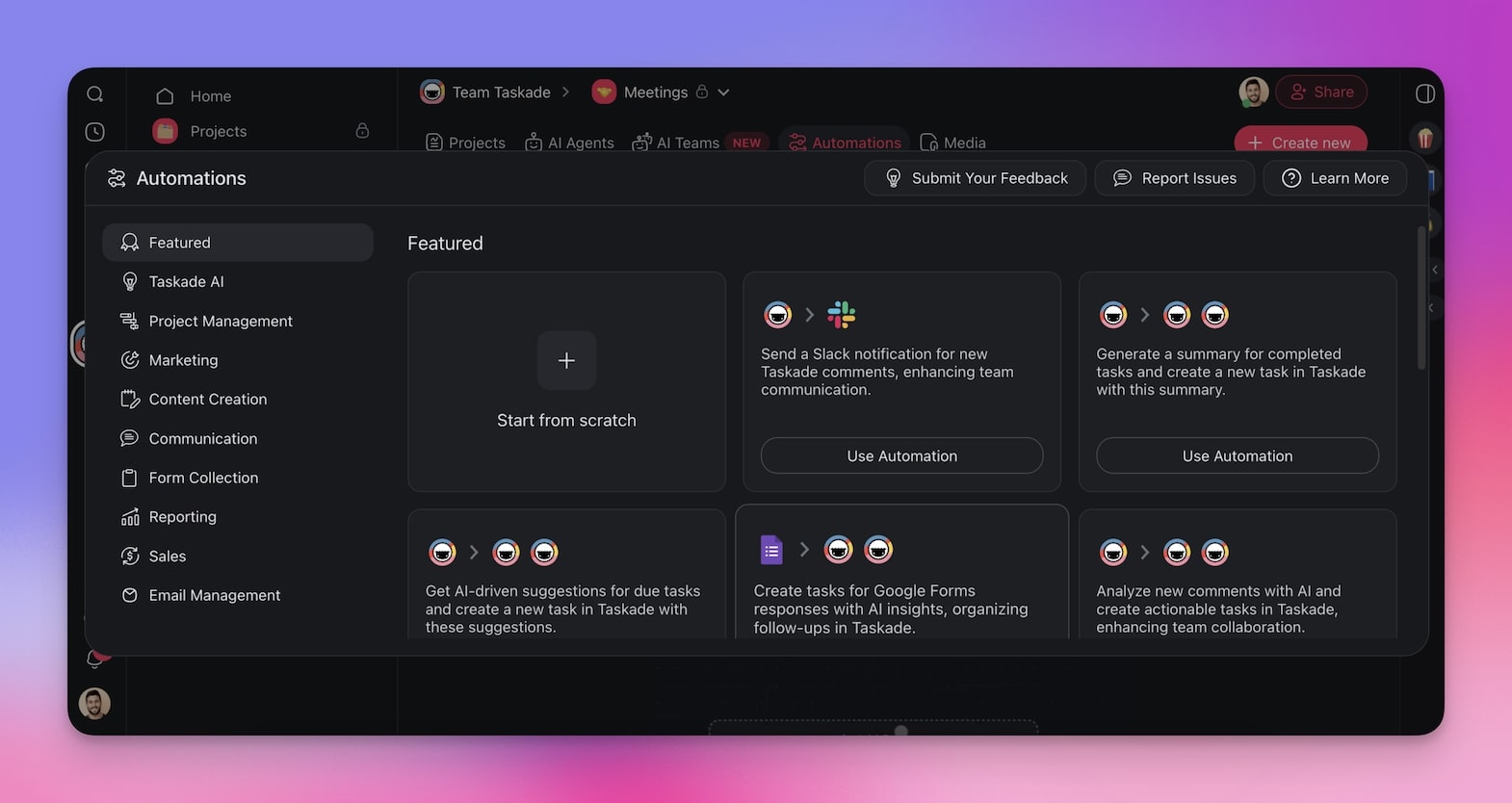Click the user profile avatar near Share
Screen dimensions: 1512x803
pos(1254,91)
